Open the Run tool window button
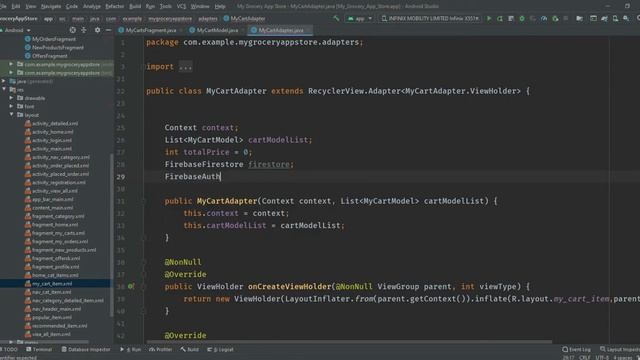This screenshot has height=360, width=640. [x=131, y=349]
